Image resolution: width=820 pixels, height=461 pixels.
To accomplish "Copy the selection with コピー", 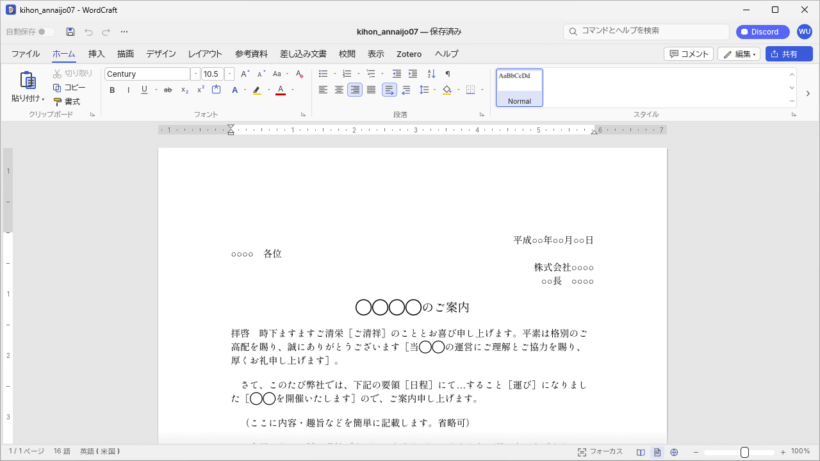I will point(70,87).
